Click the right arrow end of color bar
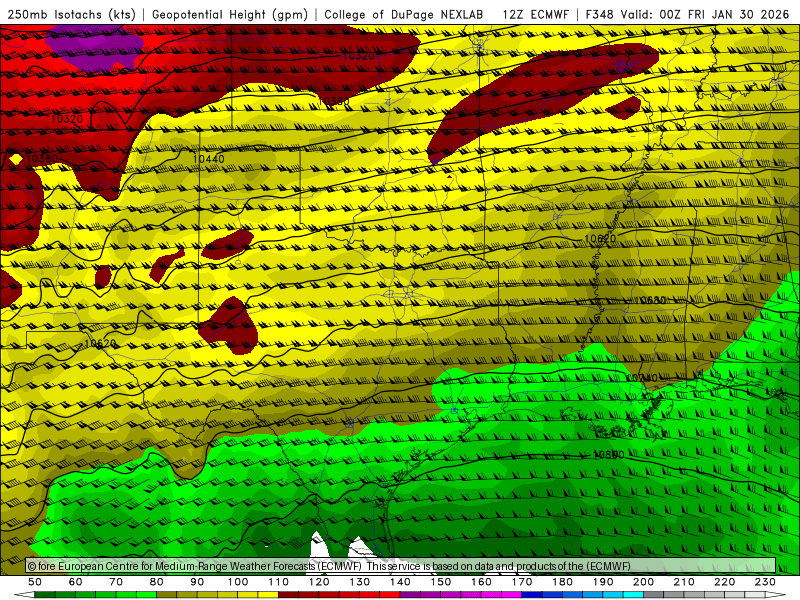 776,595
